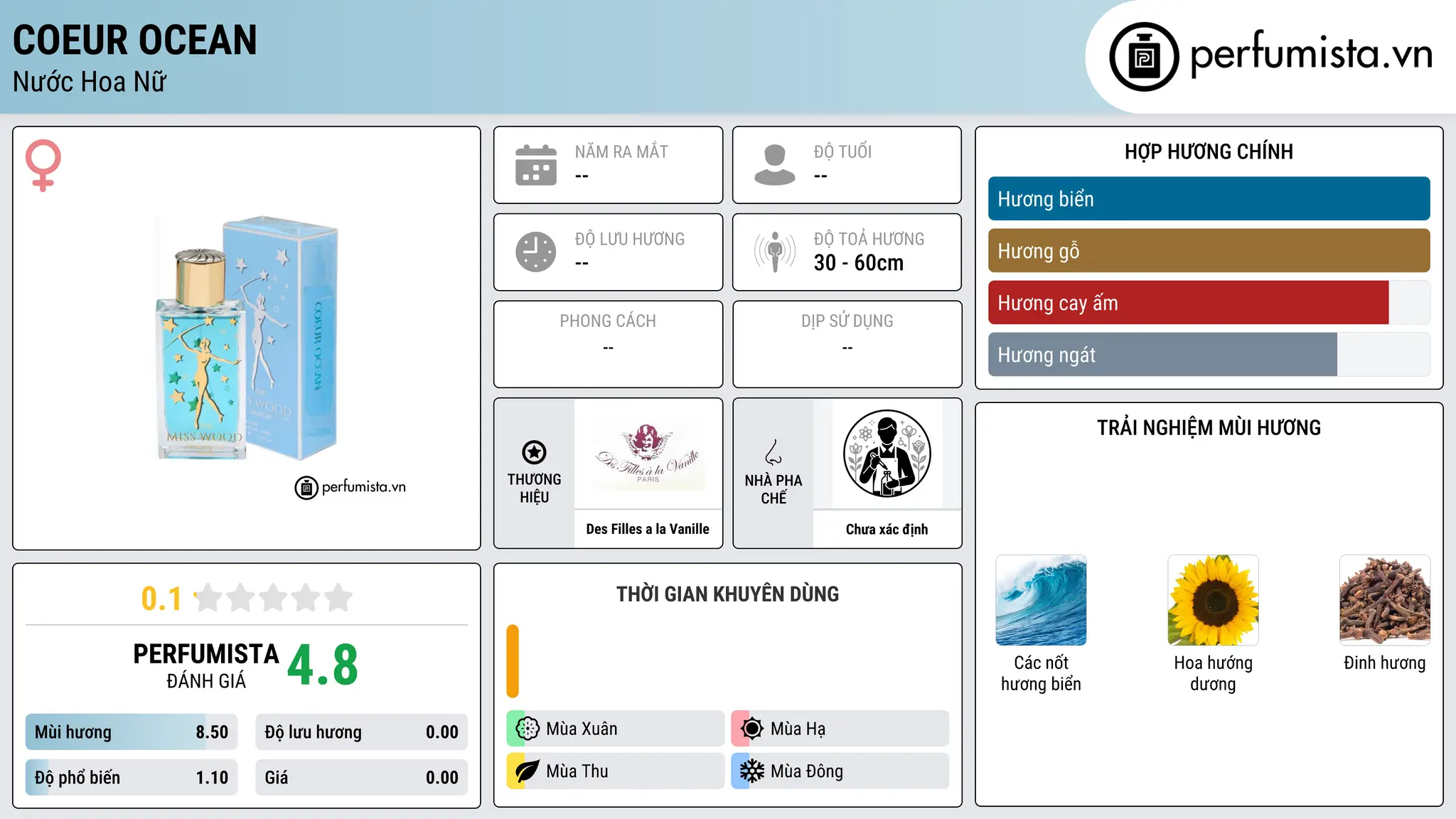Click the ĐỘ TOẢ HƯƠNG label
Viewport: 1456px width, 819px height.
[869, 240]
